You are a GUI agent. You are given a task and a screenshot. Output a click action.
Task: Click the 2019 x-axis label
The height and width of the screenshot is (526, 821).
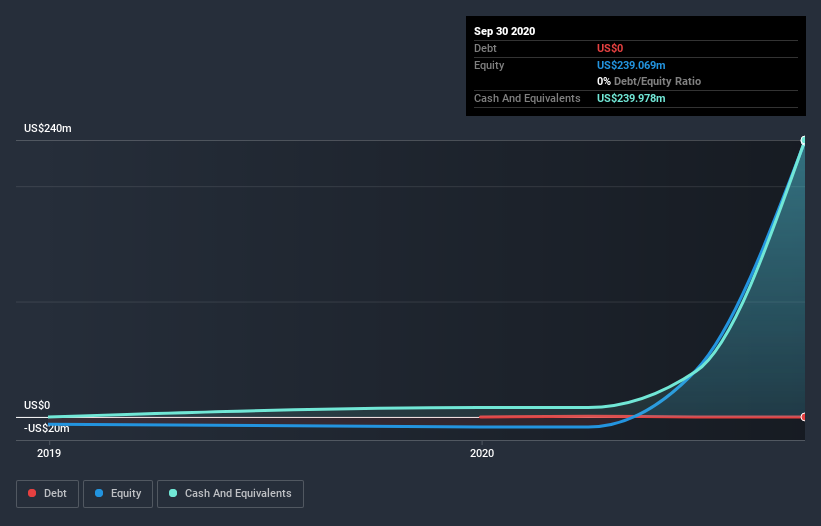point(49,453)
